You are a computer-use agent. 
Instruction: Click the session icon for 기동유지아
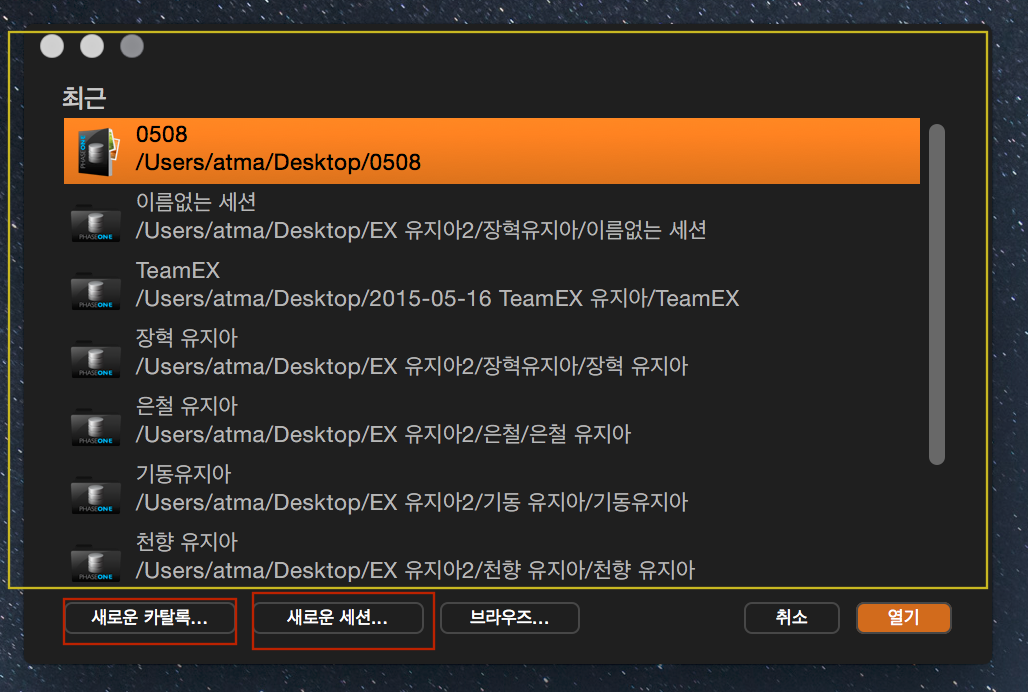tap(96, 491)
